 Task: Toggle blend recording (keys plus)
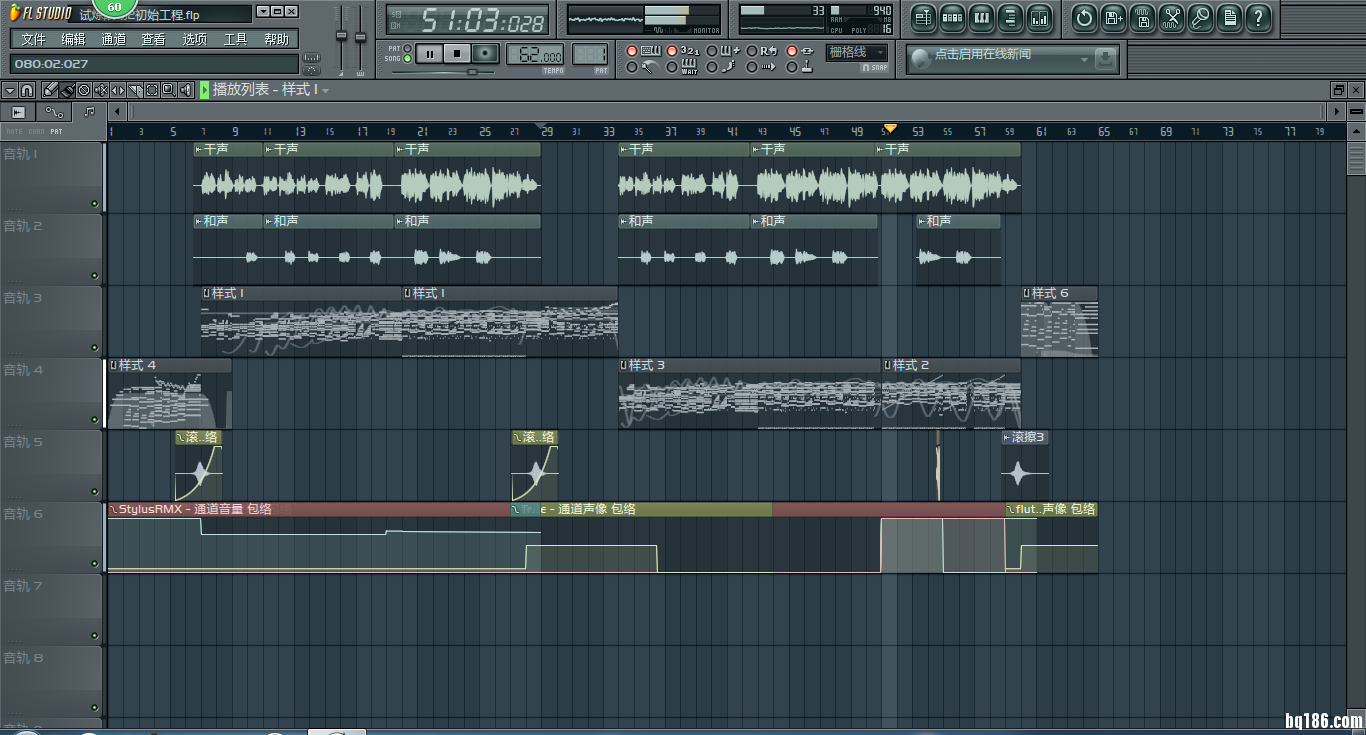click(x=711, y=51)
